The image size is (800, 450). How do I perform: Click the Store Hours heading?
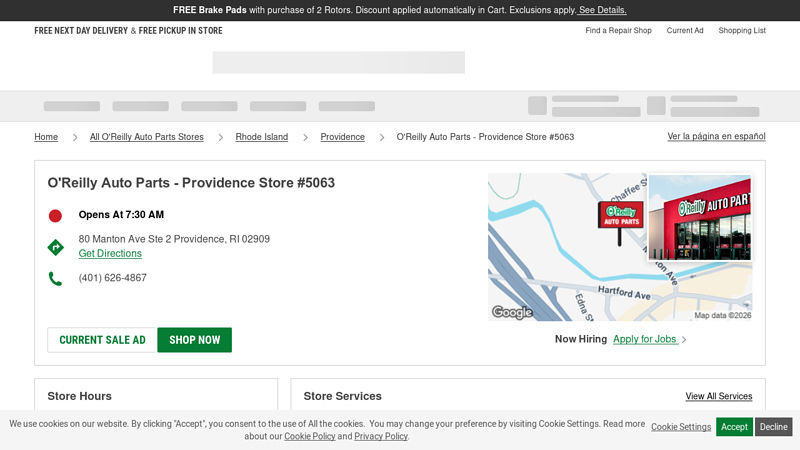80,396
